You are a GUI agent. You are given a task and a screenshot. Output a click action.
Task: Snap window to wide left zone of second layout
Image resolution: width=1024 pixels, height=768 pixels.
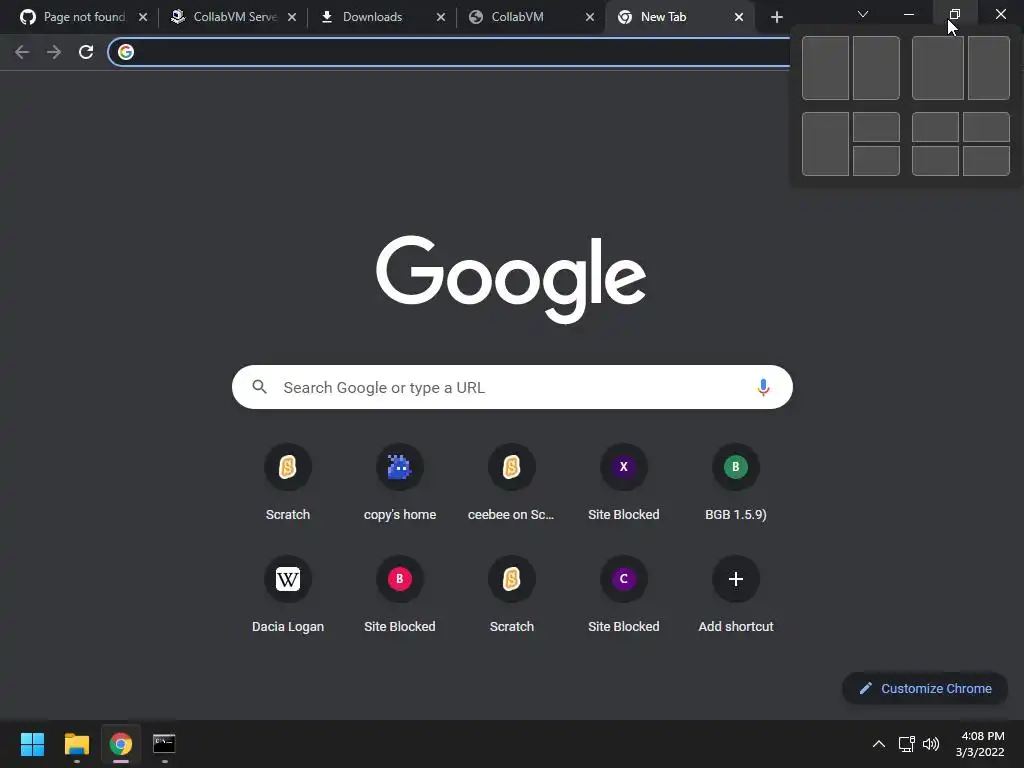tap(938, 68)
